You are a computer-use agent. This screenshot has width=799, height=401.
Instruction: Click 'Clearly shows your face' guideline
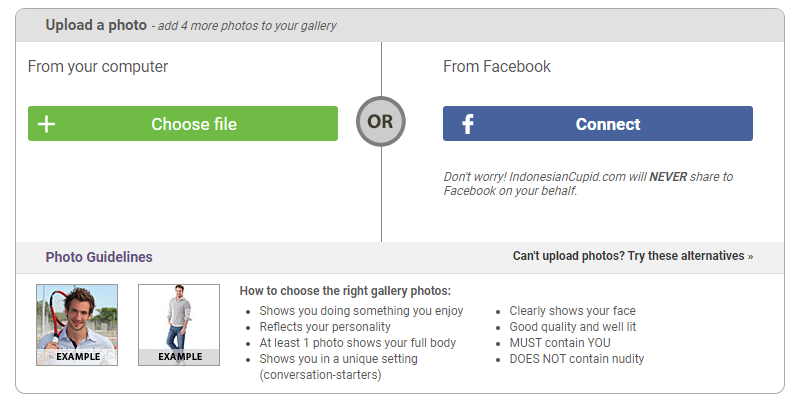point(573,311)
